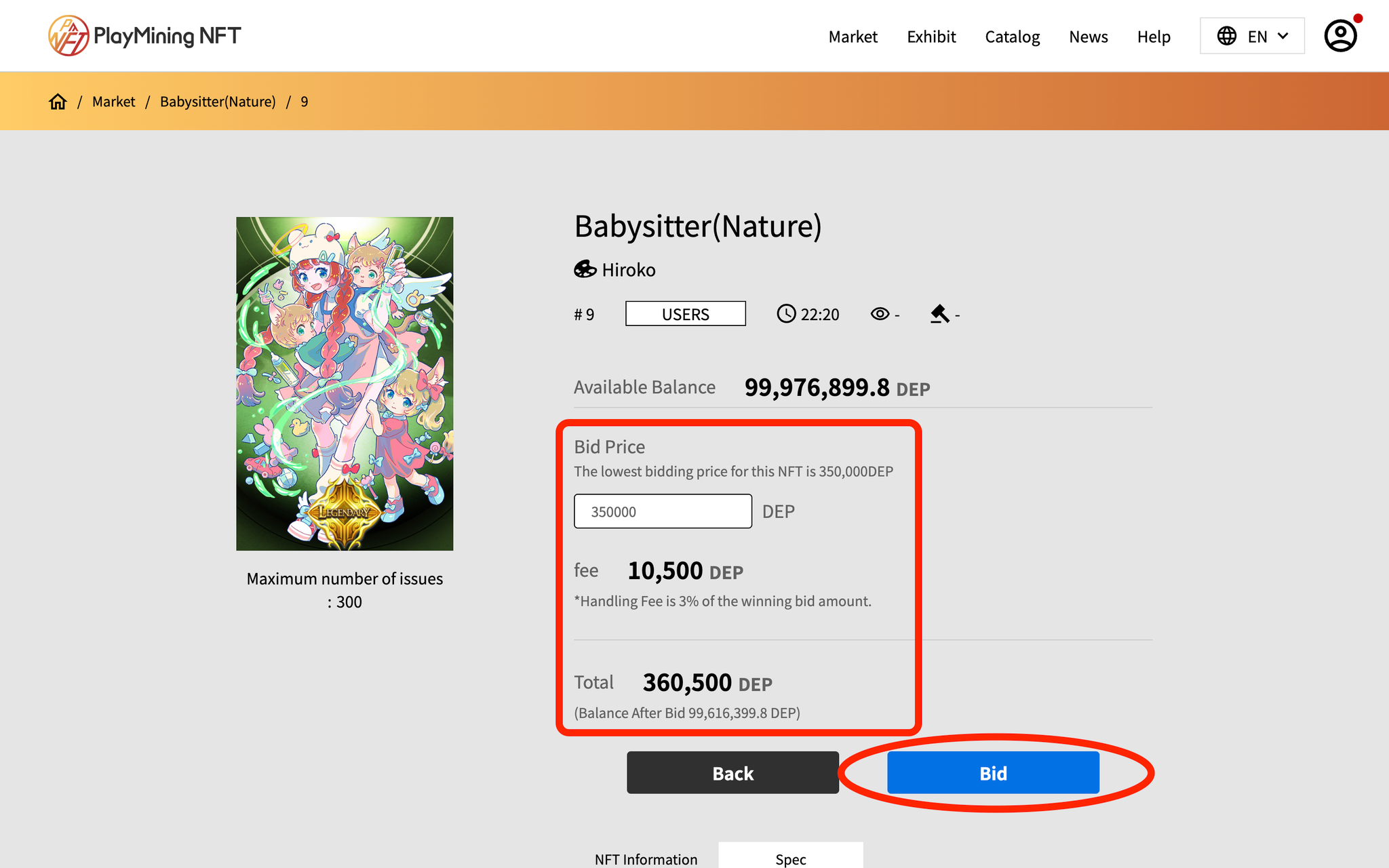The width and height of the screenshot is (1389, 868).
Task: Open the user account profile icon
Action: click(x=1340, y=36)
